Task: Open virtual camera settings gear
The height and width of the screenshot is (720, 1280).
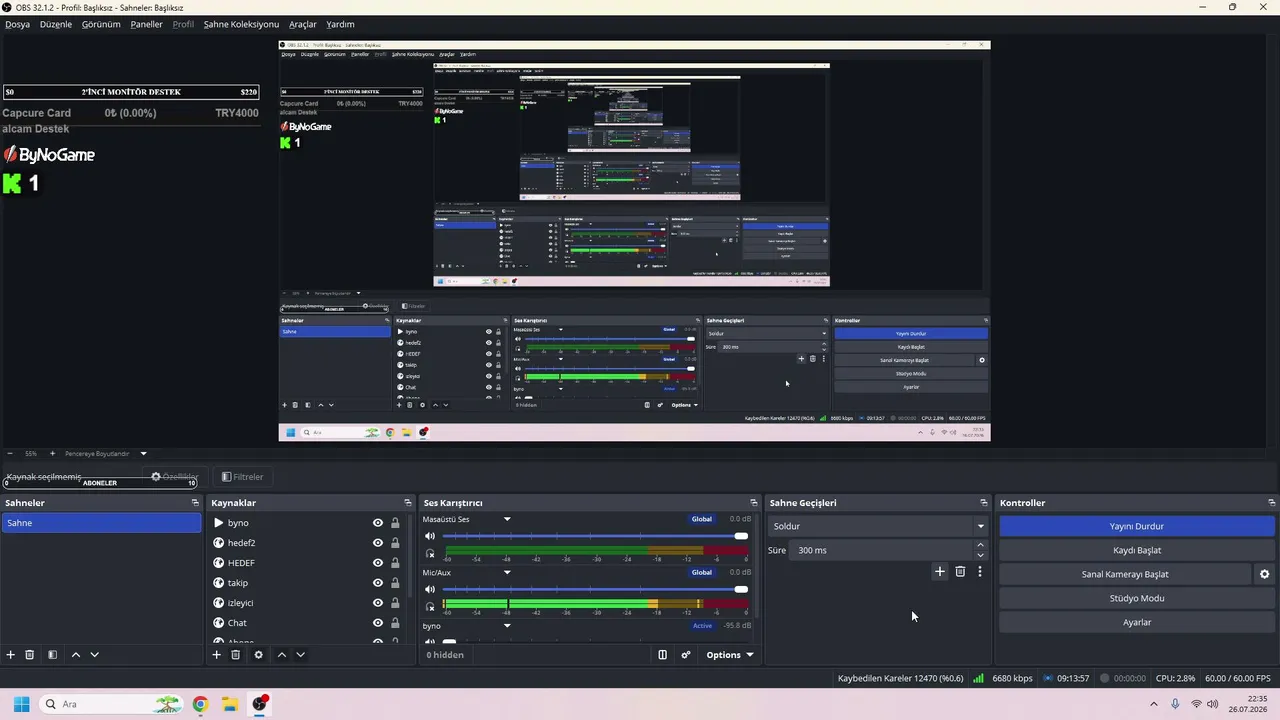Action: pyautogui.click(x=1264, y=574)
